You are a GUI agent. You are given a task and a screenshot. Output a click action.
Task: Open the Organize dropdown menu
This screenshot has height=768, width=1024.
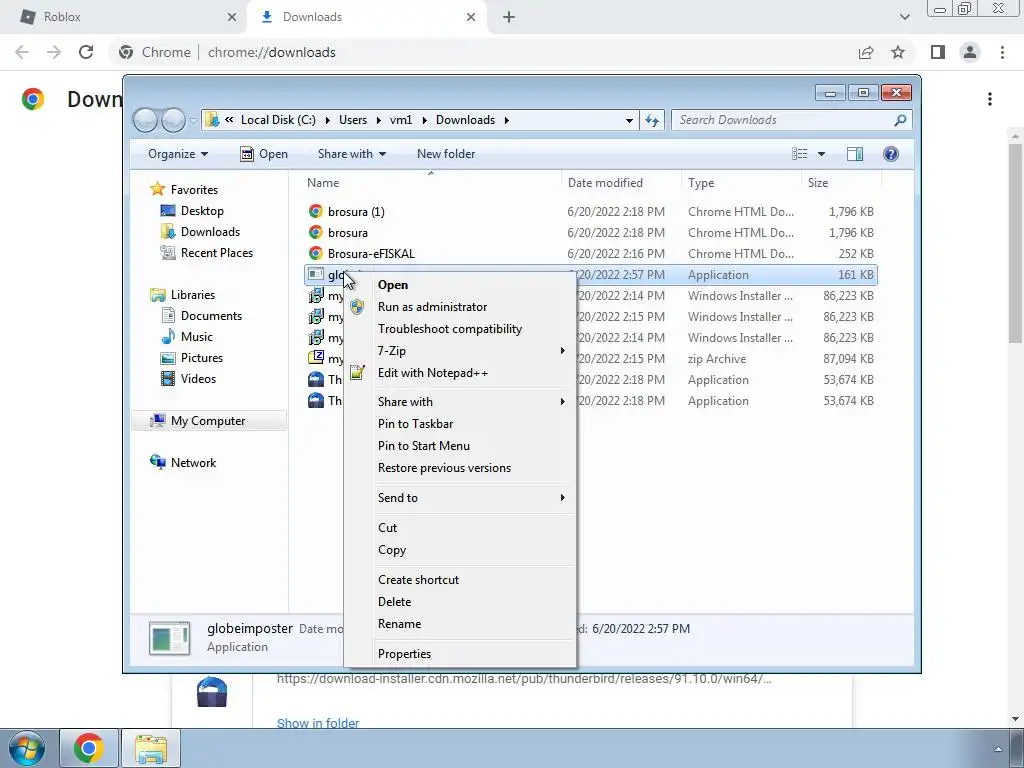(178, 154)
